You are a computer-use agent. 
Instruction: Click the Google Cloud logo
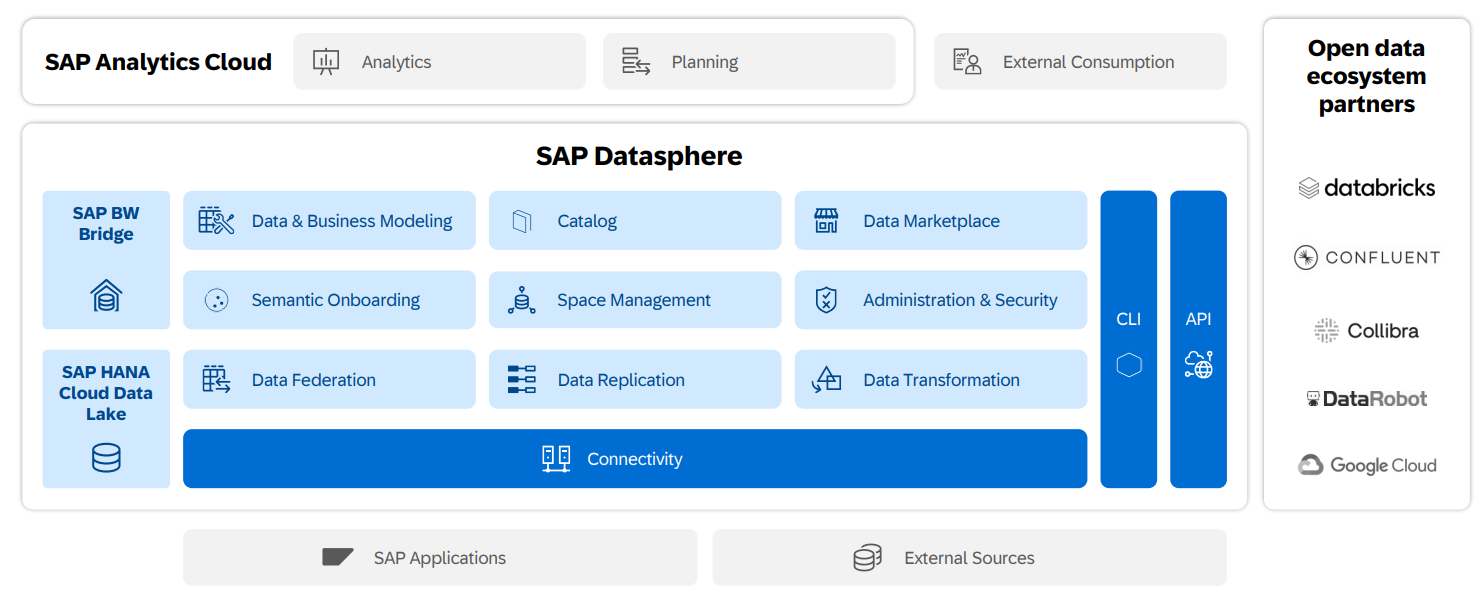click(1367, 465)
